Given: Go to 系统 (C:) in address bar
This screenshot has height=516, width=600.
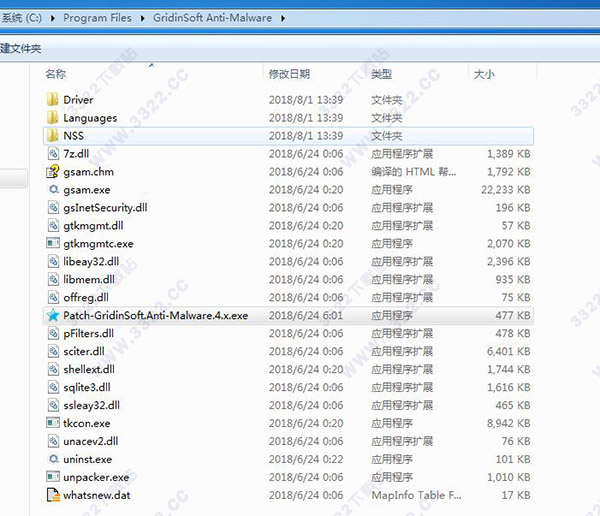Looking at the screenshot, I should [x=21, y=18].
